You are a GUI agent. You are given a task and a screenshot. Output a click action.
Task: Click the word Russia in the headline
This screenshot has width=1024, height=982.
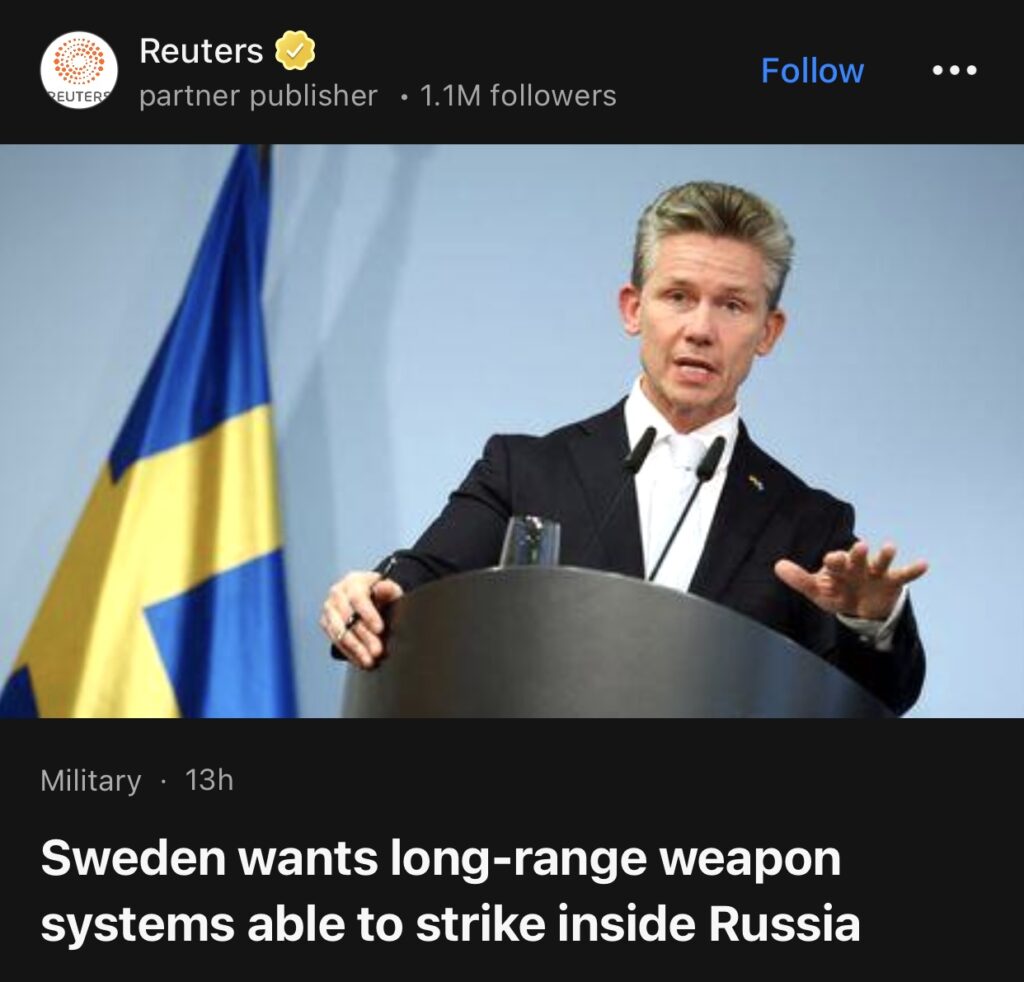[x=785, y=923]
